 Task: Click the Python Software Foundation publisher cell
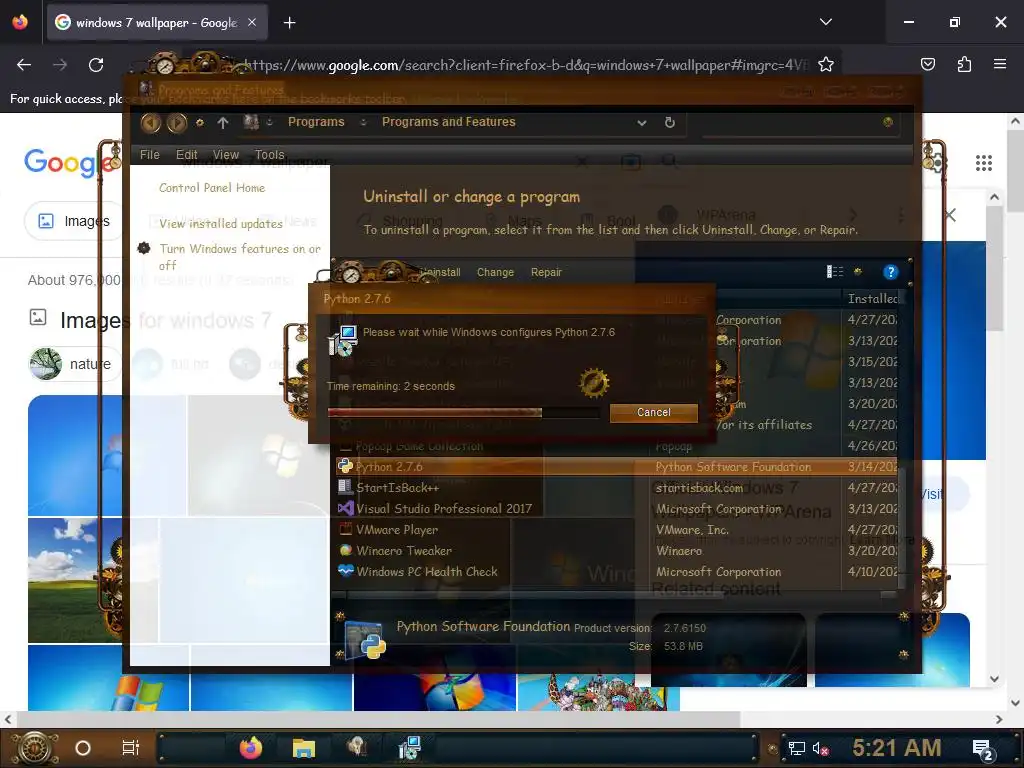(x=733, y=467)
